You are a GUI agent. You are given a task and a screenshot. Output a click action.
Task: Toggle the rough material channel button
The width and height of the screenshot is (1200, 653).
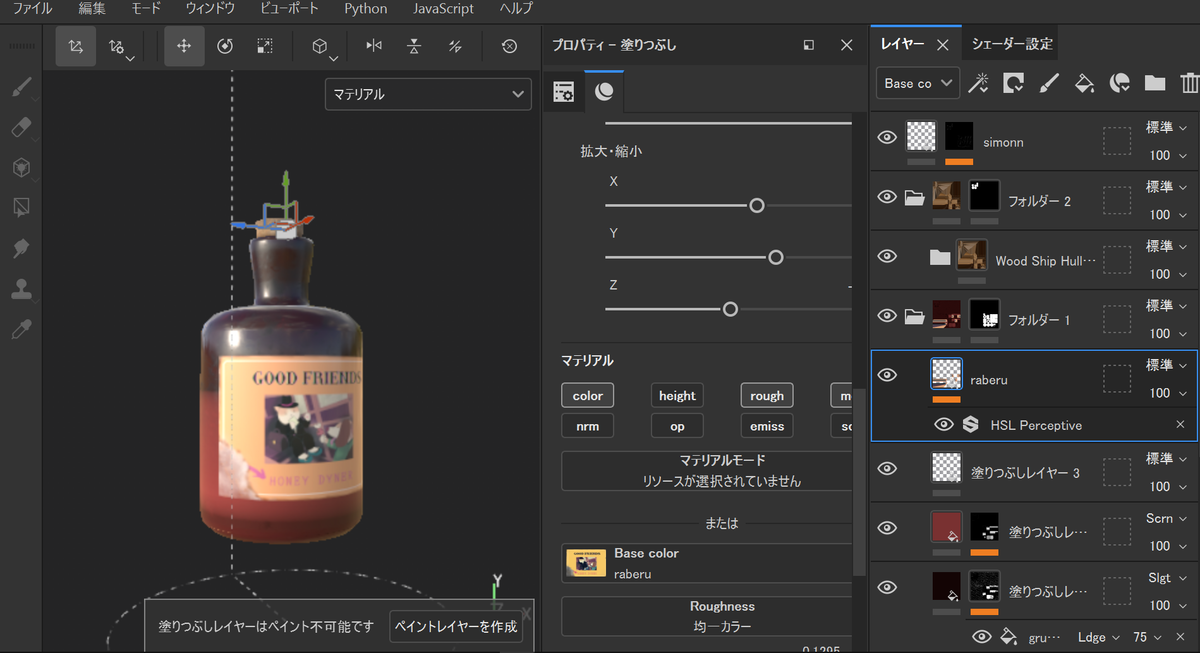(767, 396)
